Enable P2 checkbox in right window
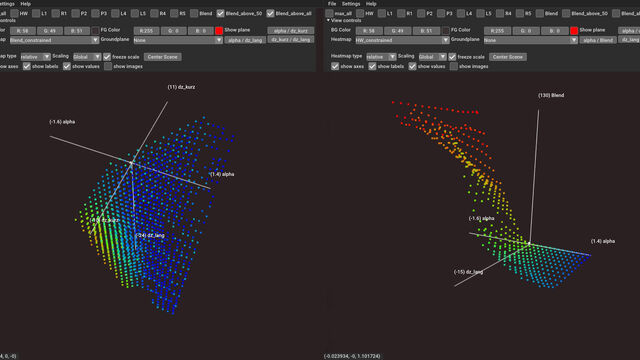The height and width of the screenshot is (360, 640). click(421, 13)
